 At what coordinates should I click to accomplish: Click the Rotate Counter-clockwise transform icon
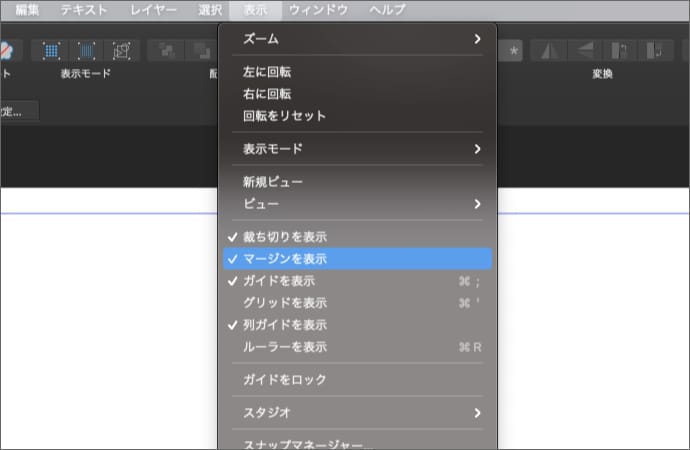[620, 50]
